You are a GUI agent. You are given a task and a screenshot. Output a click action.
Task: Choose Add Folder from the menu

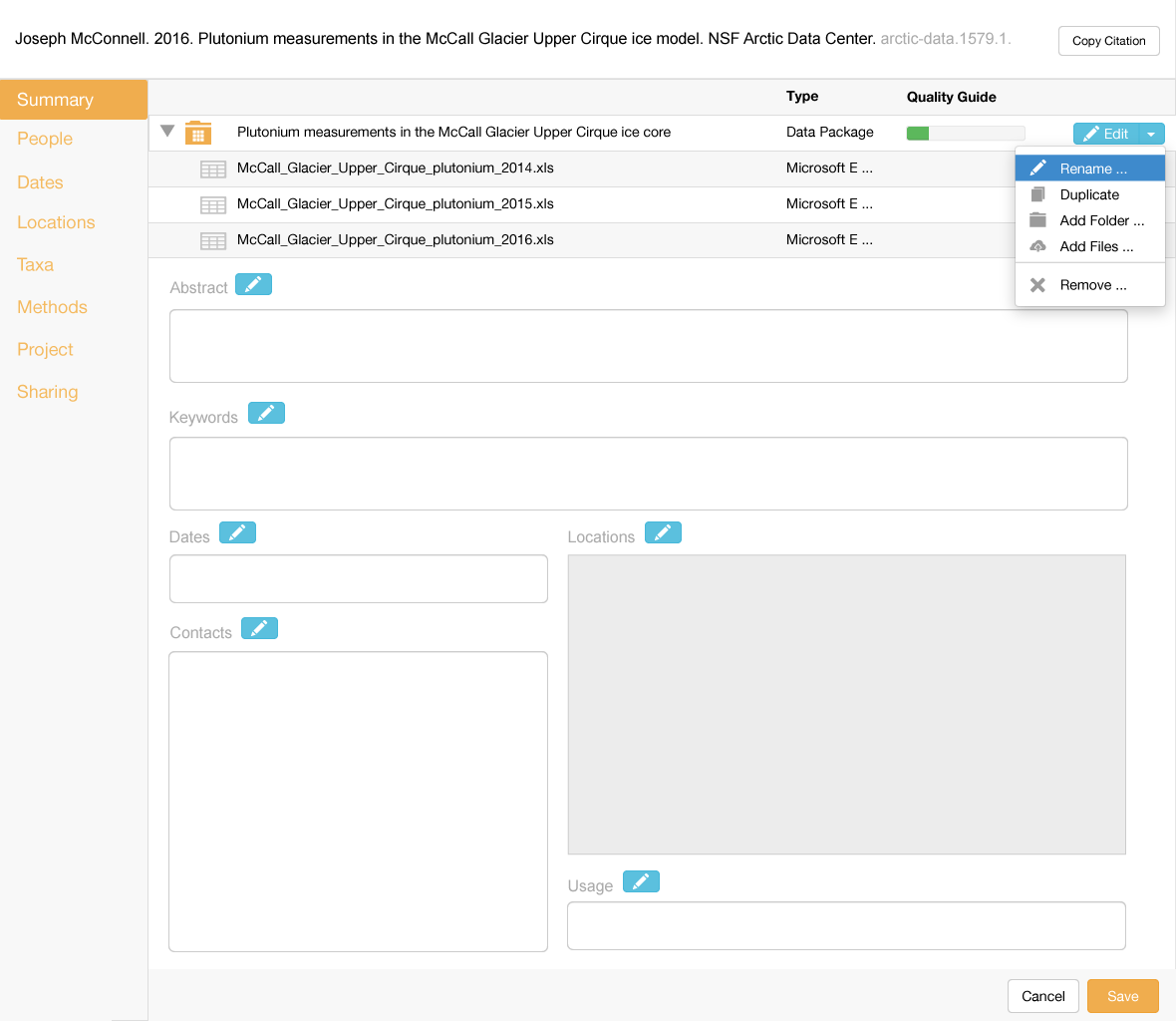(x=1101, y=220)
